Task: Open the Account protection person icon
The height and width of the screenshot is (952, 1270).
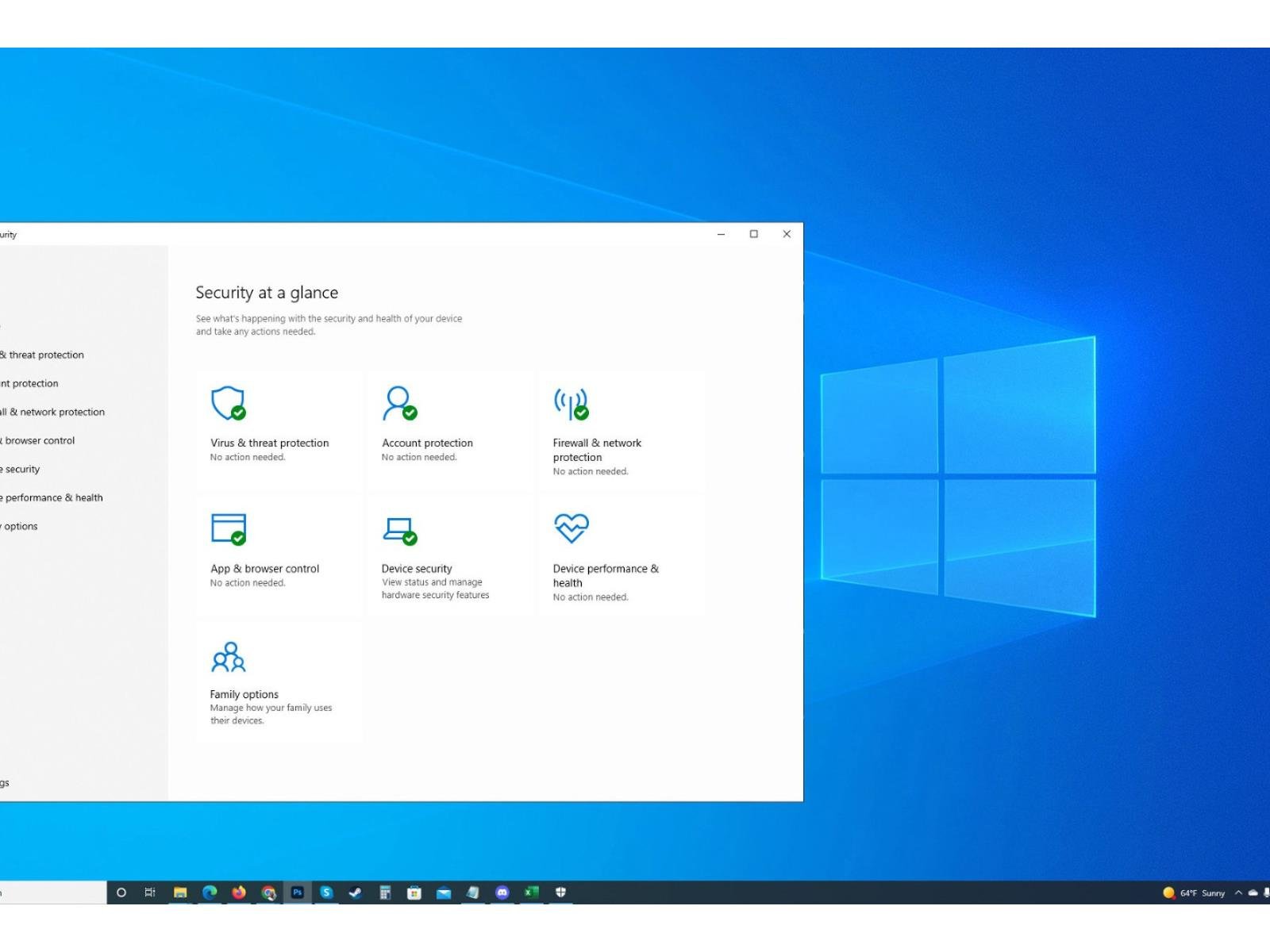Action: (x=399, y=403)
